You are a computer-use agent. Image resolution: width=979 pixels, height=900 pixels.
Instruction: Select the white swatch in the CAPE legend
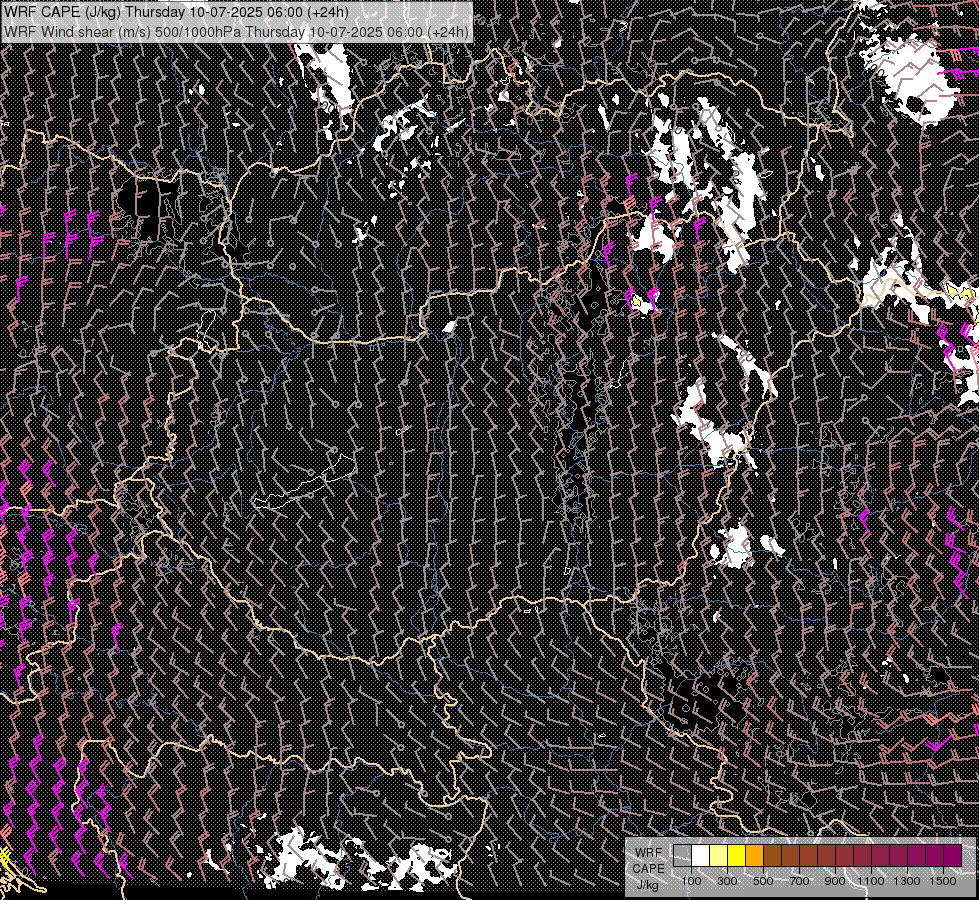click(701, 856)
